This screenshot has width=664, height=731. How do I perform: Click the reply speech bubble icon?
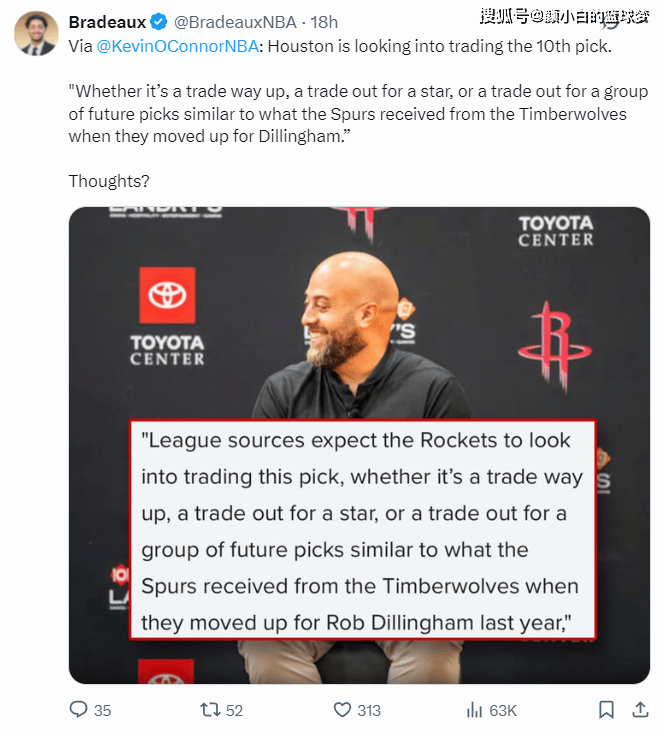[x=78, y=710]
